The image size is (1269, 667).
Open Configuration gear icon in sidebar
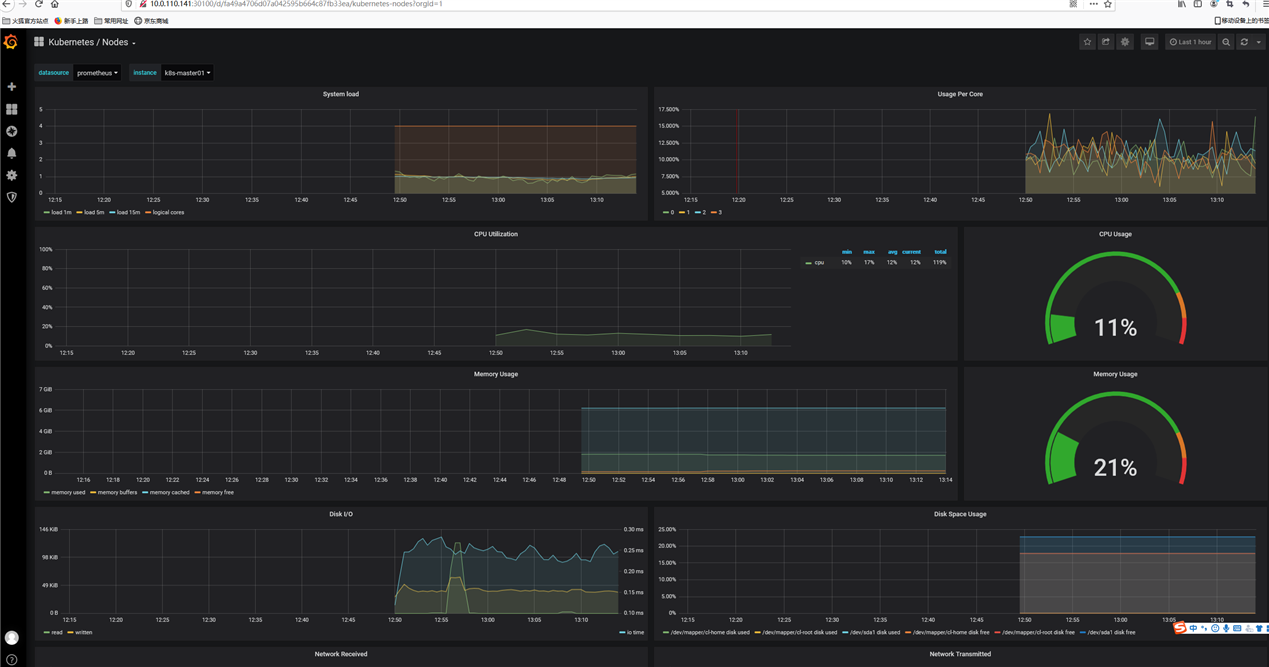coord(12,175)
